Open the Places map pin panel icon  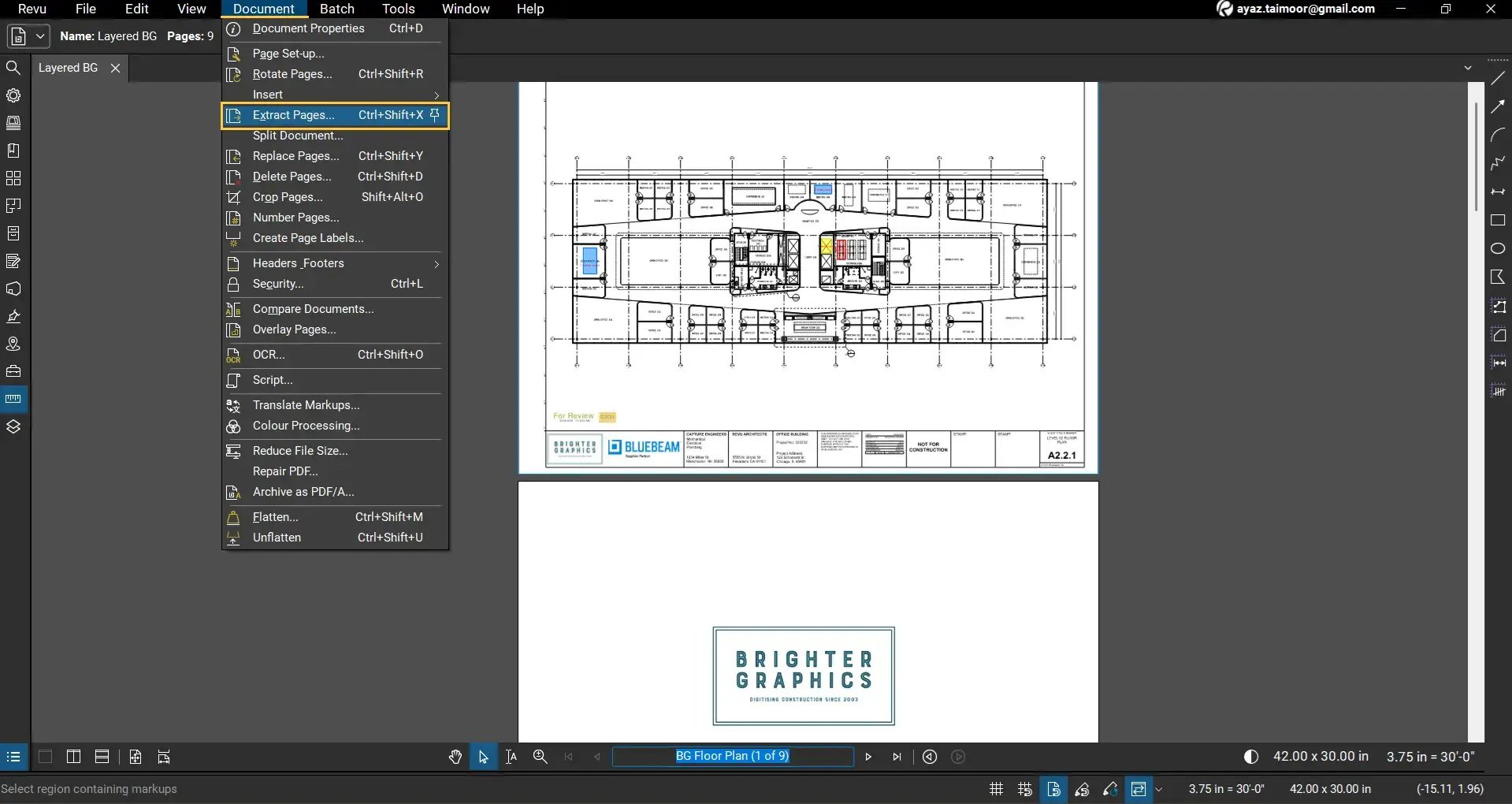click(x=13, y=344)
